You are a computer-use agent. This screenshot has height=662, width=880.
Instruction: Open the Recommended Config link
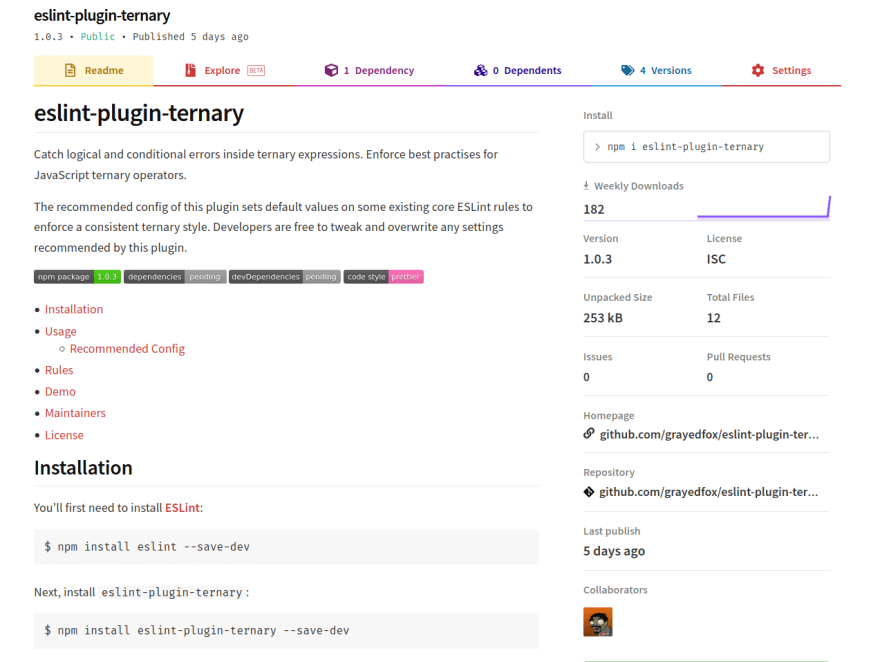pos(127,349)
